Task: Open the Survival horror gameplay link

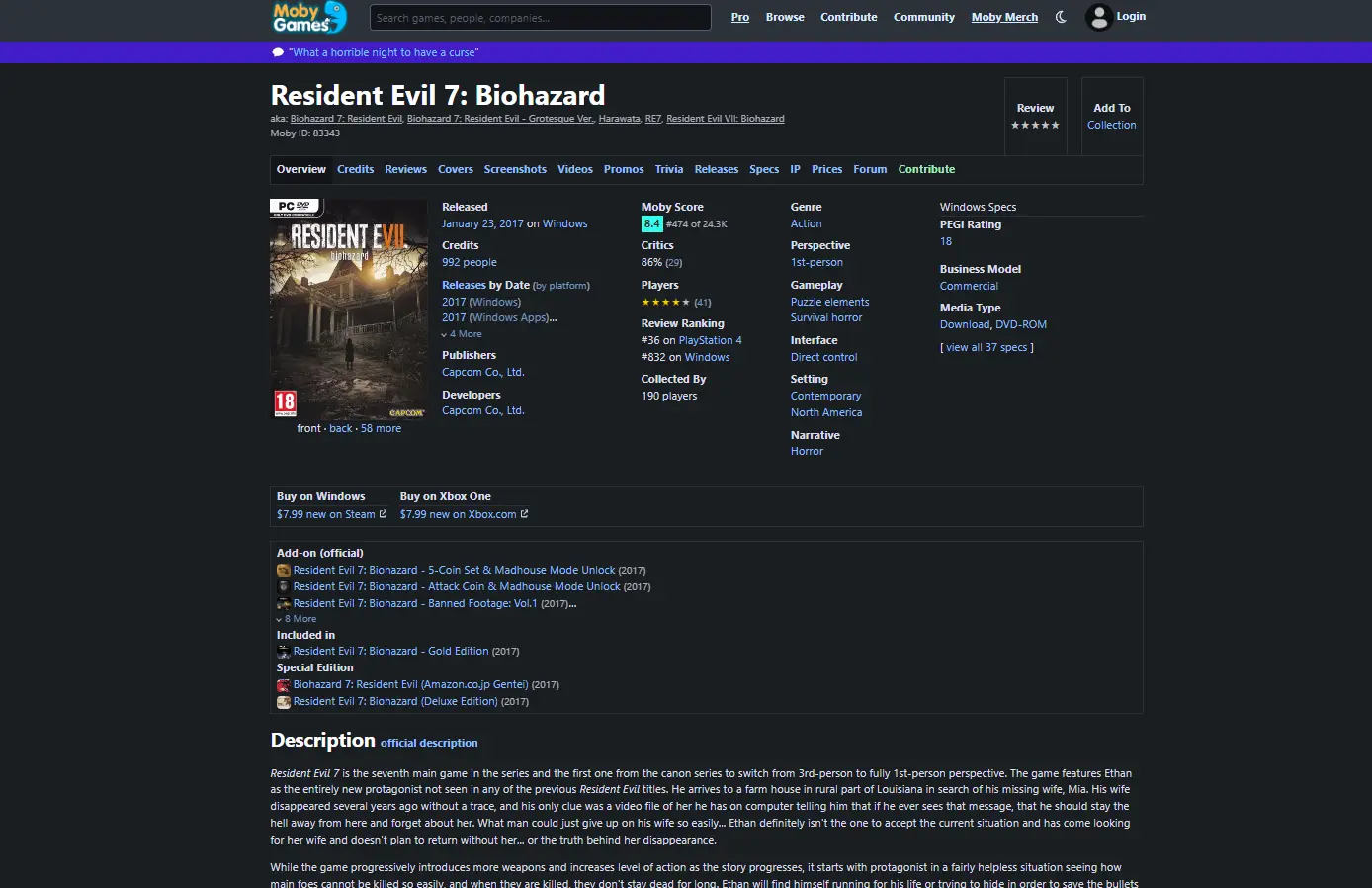Action: pos(826,317)
